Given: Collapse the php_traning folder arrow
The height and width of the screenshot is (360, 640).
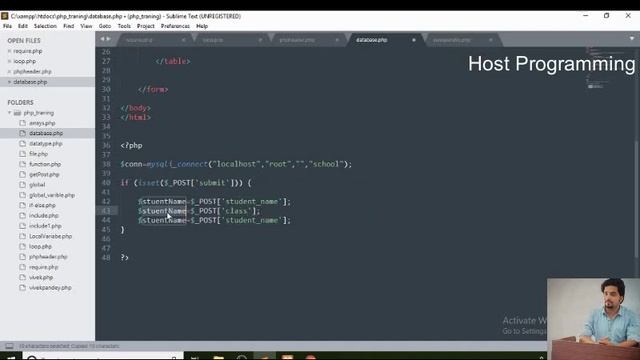Looking at the screenshot, I should pos(9,113).
